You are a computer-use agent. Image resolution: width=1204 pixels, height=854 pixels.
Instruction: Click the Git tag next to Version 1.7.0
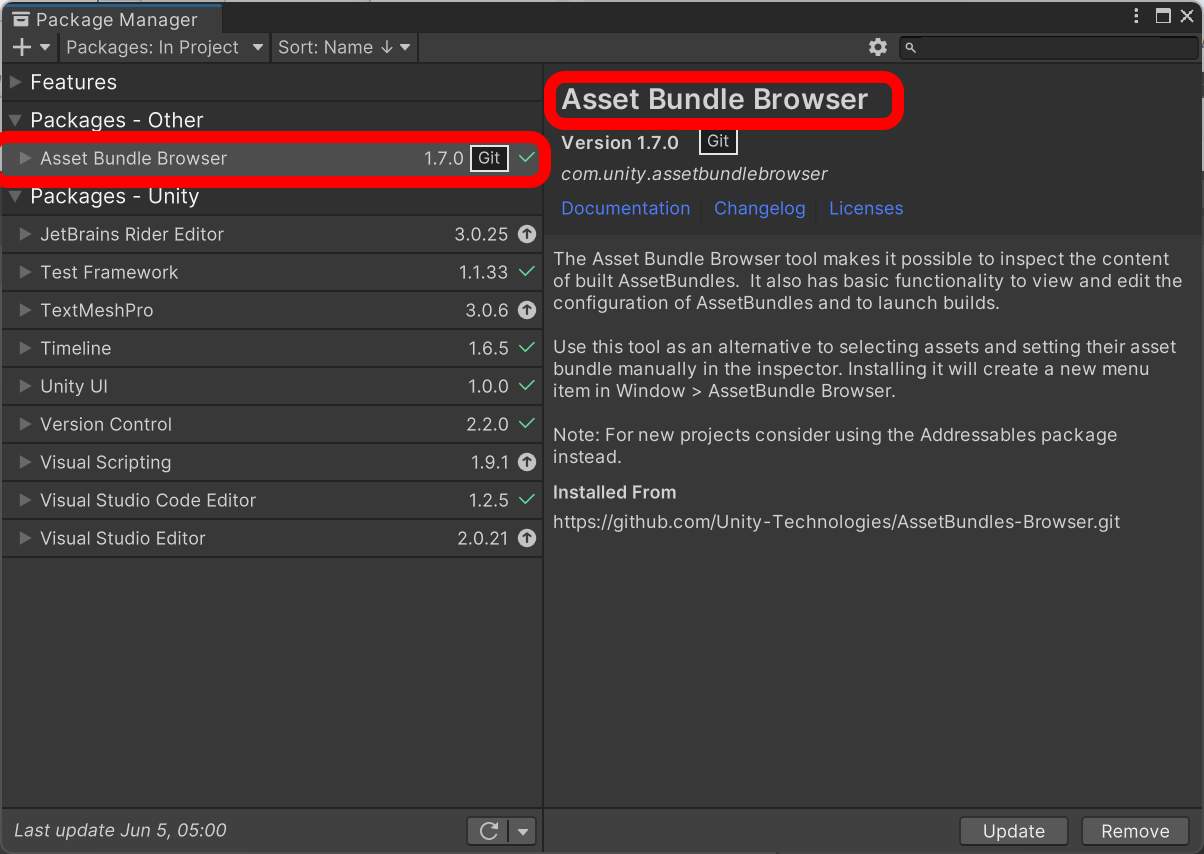(x=718, y=141)
